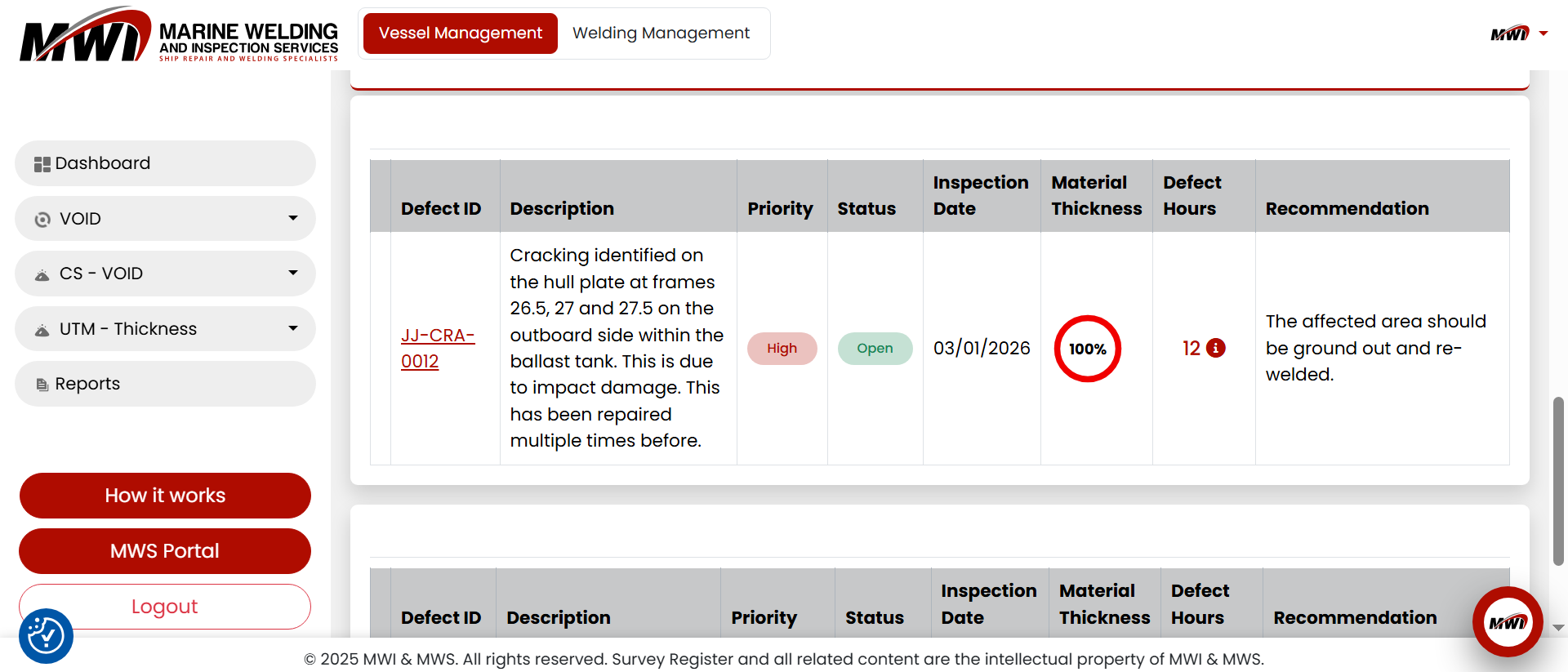Select the Vessel Management tab
The height and width of the screenshot is (672, 1568).
pos(460,33)
